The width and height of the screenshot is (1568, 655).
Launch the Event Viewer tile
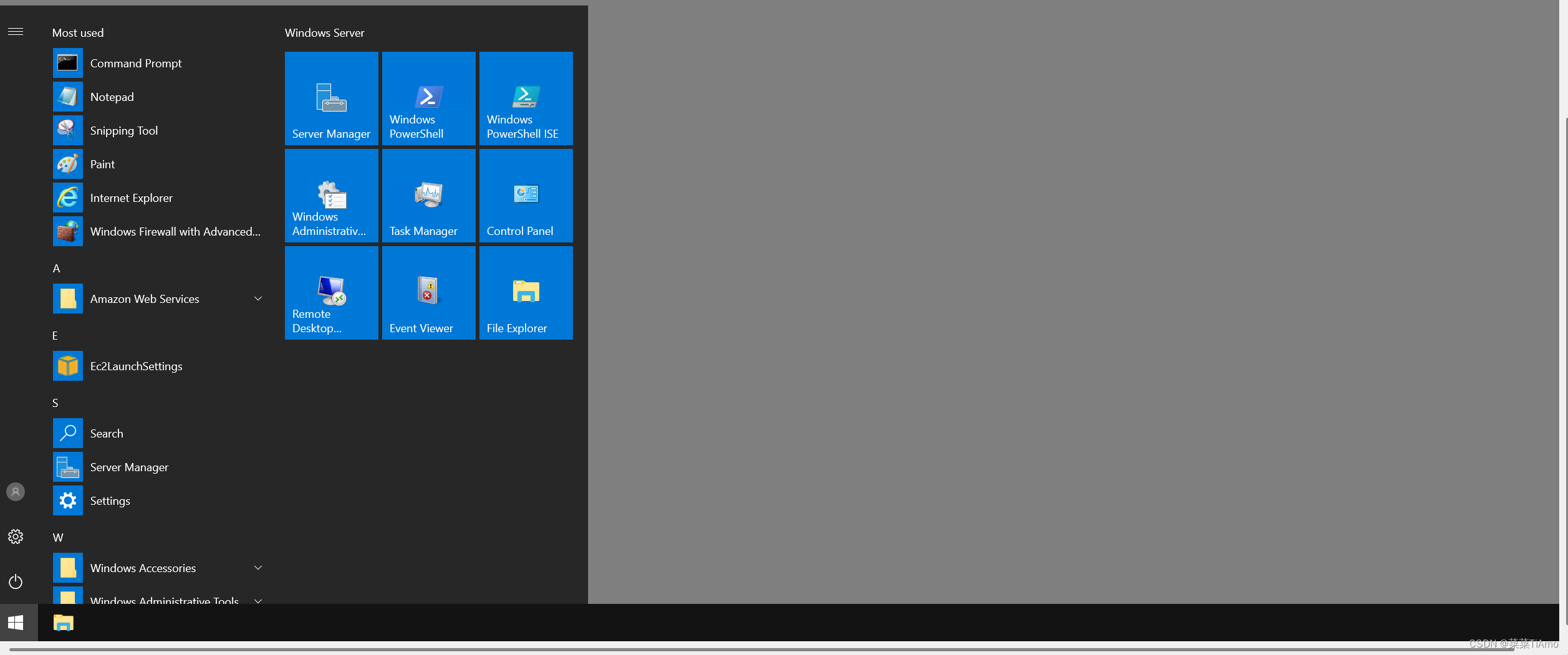(429, 293)
